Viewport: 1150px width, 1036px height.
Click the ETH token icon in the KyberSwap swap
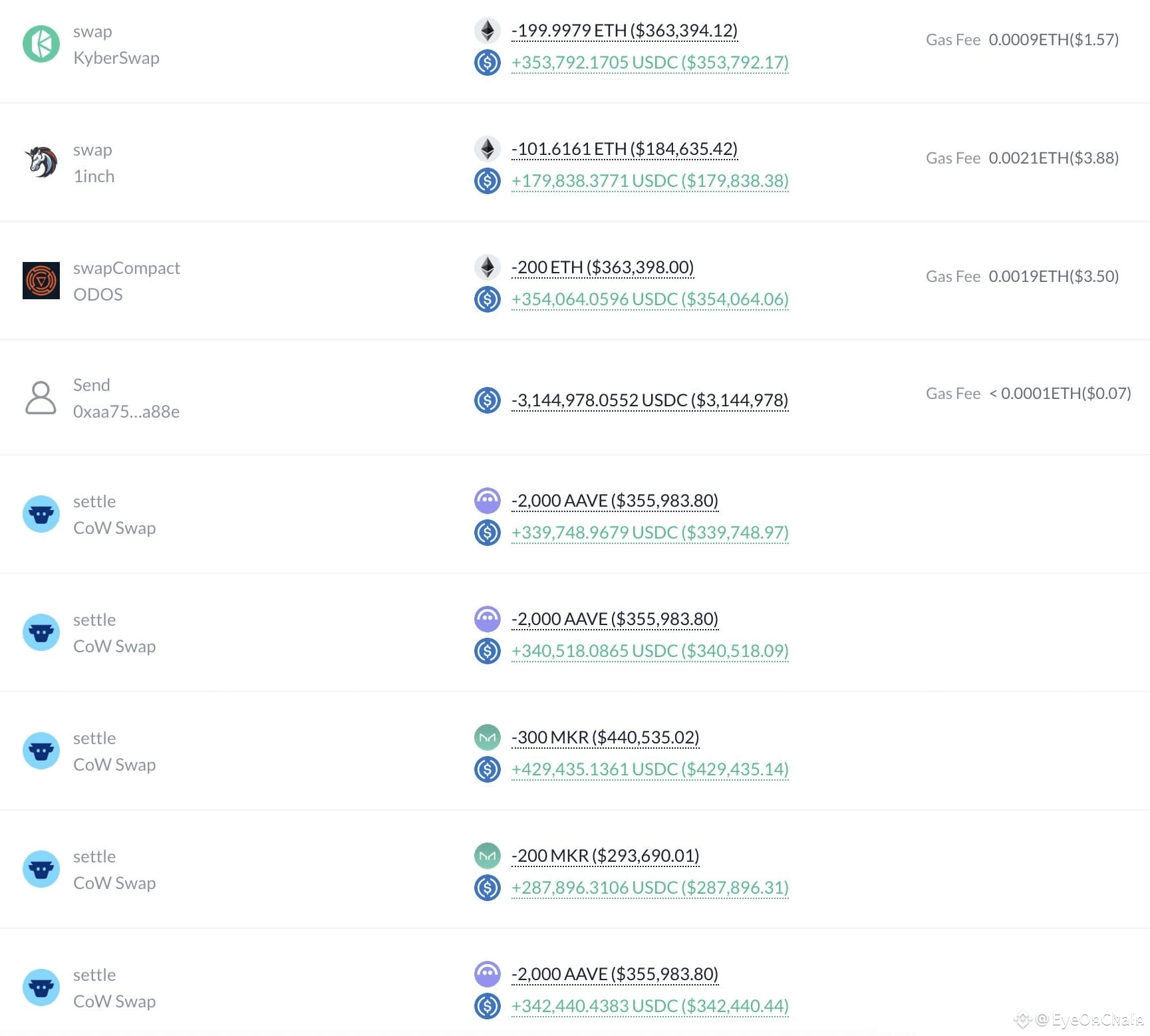488,30
